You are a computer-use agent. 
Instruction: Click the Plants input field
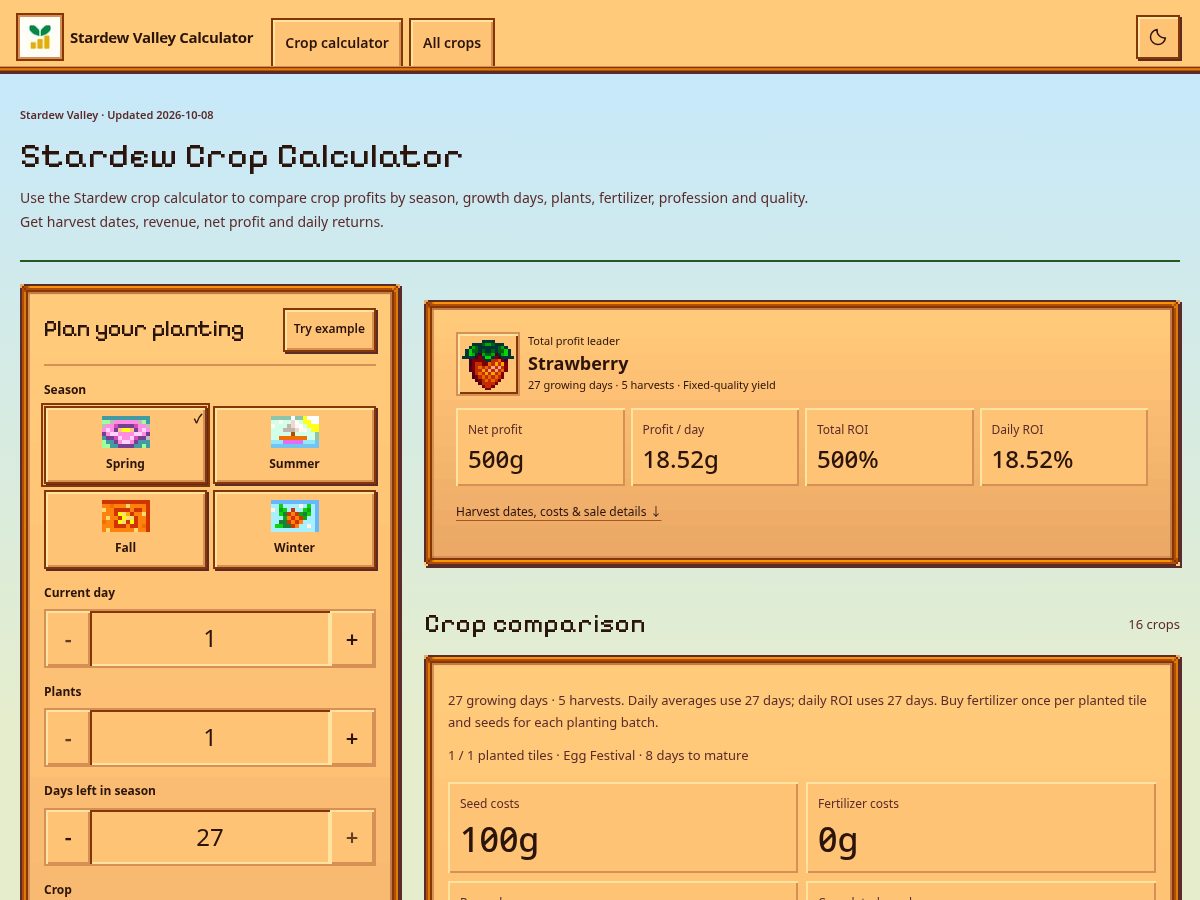(210, 738)
